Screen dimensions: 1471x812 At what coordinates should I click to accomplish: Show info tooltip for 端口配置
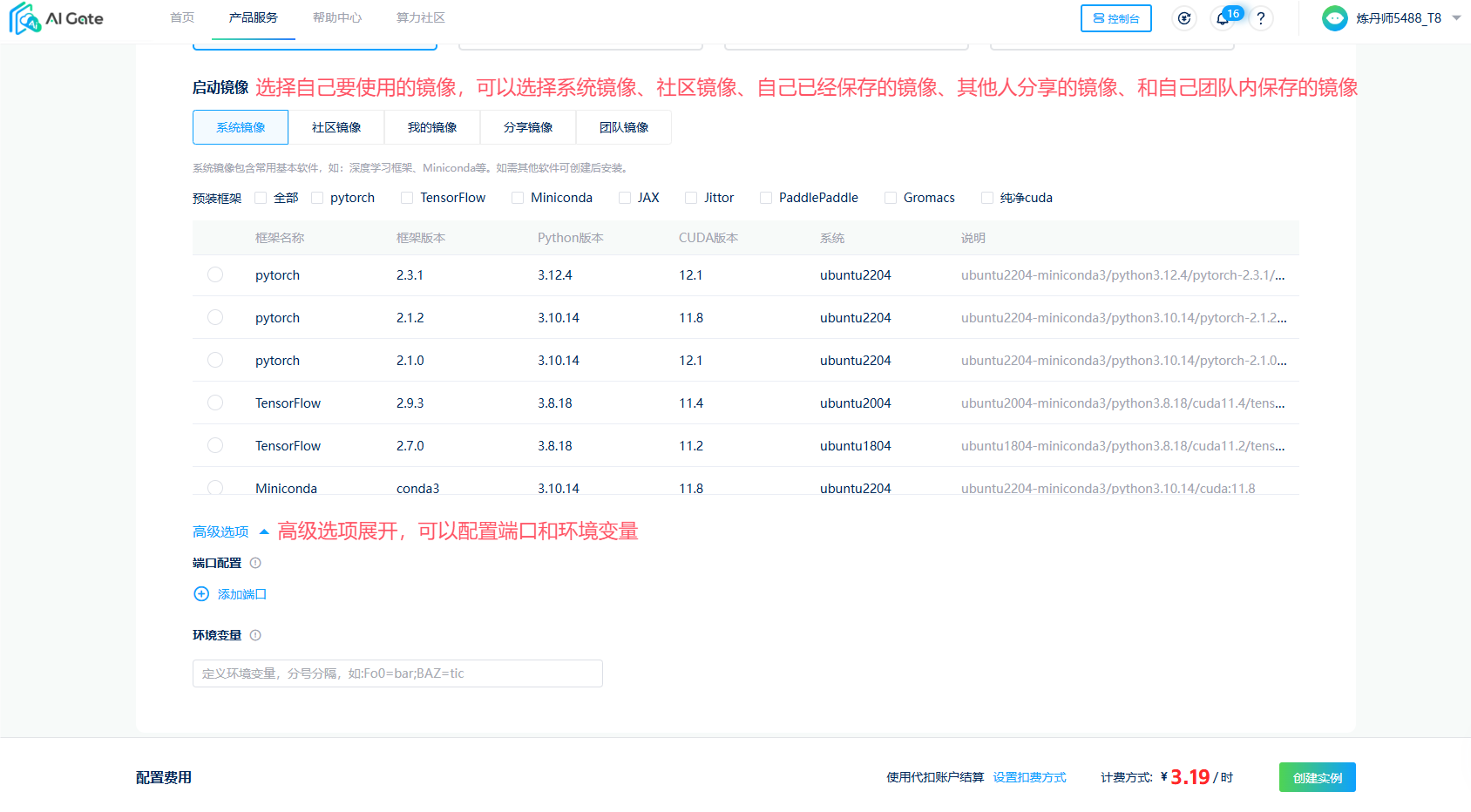(x=255, y=563)
